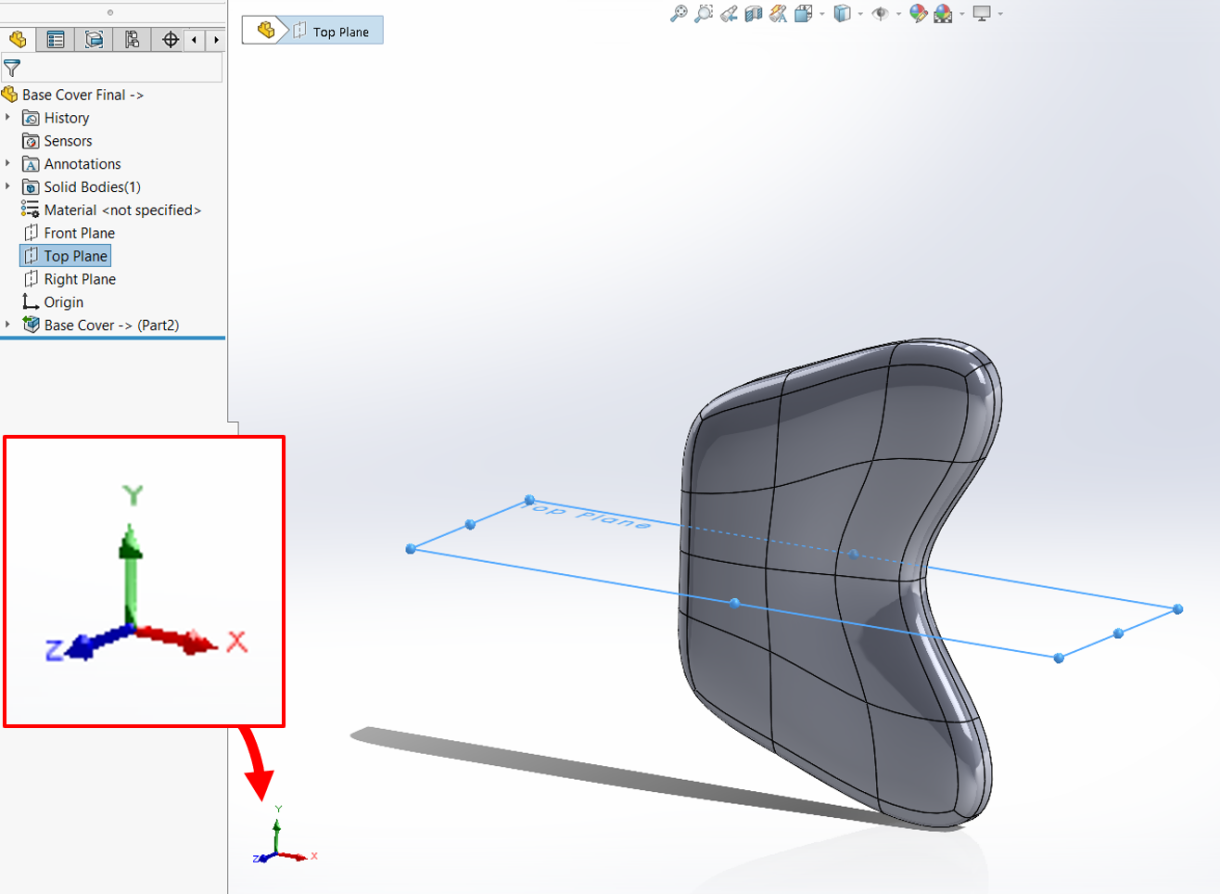Open the View Orientation dropdown arrow
This screenshot has height=894, width=1220.
click(x=822, y=14)
